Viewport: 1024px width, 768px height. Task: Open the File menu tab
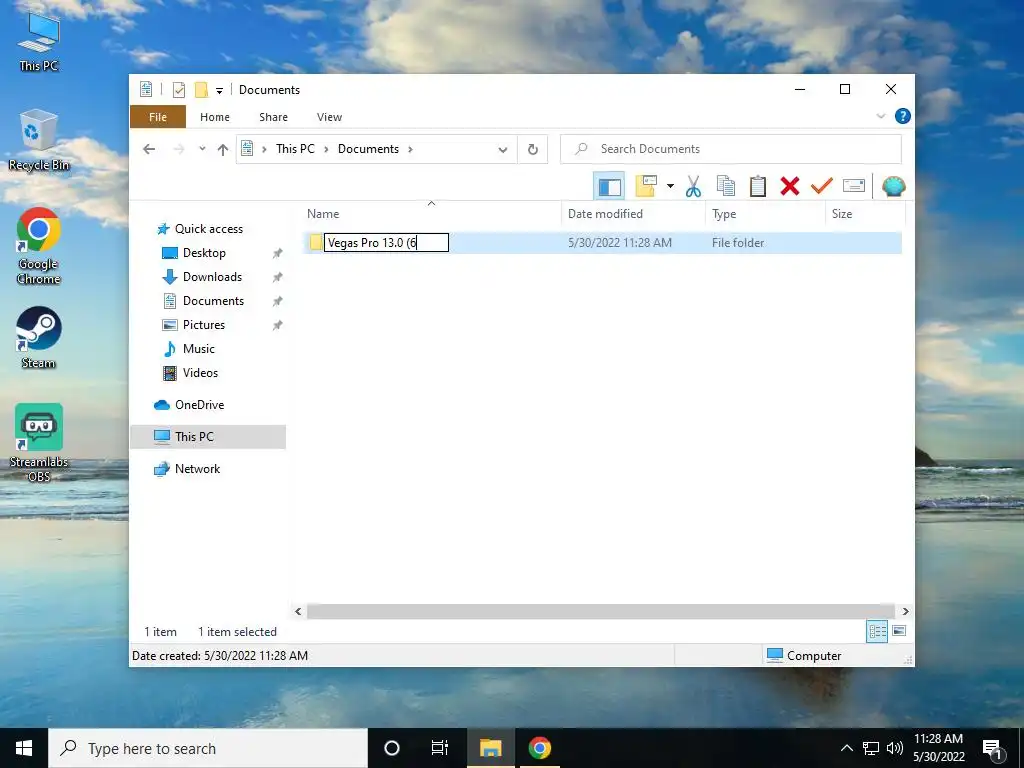point(158,117)
